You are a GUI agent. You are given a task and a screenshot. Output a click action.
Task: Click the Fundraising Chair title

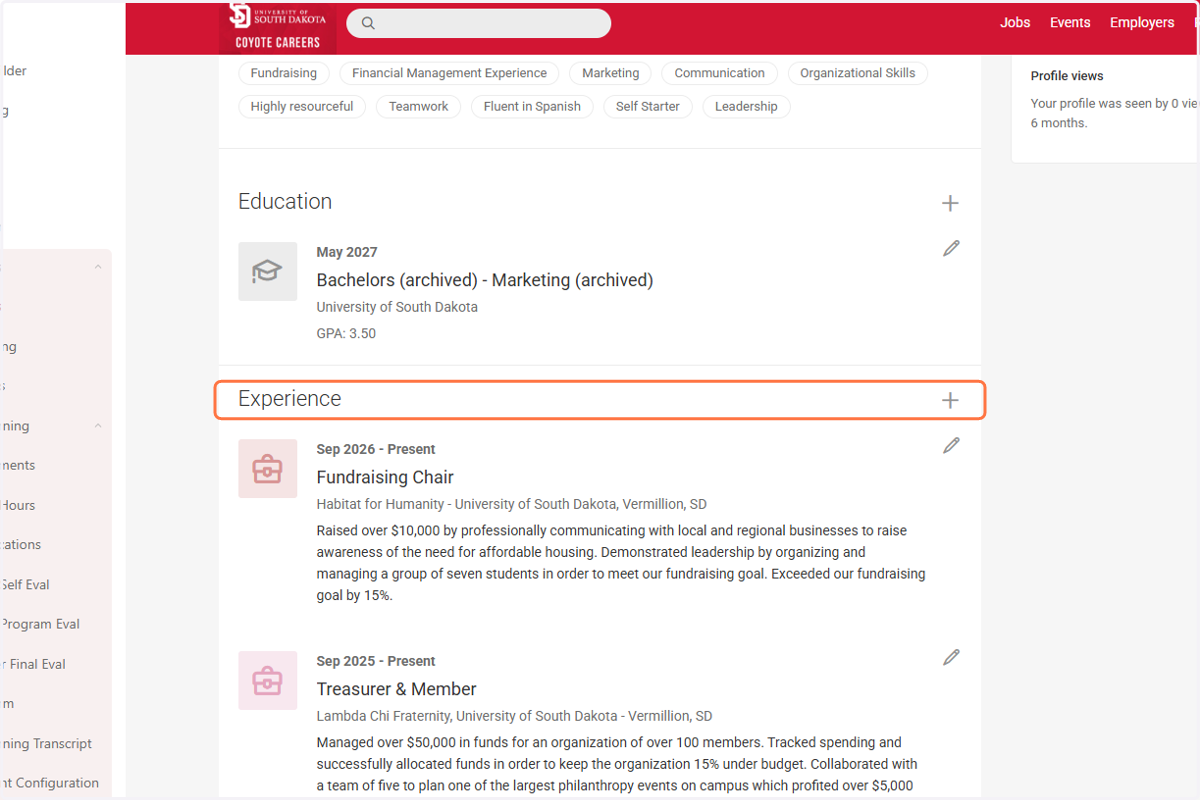click(385, 477)
